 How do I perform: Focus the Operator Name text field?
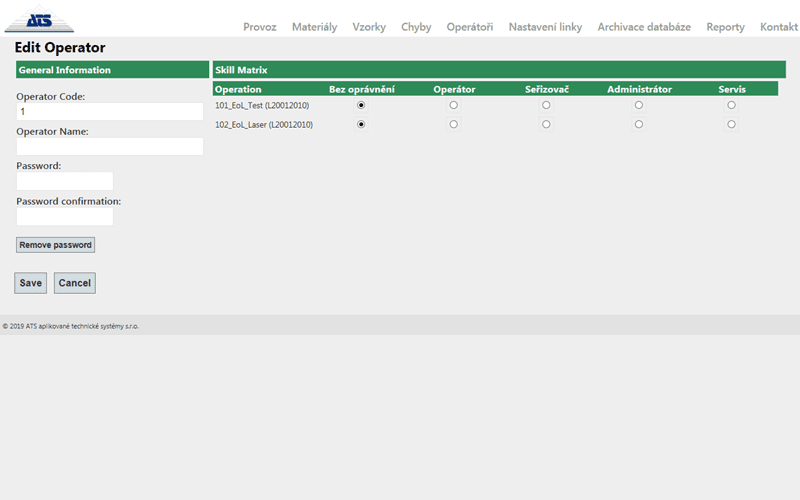coord(110,147)
